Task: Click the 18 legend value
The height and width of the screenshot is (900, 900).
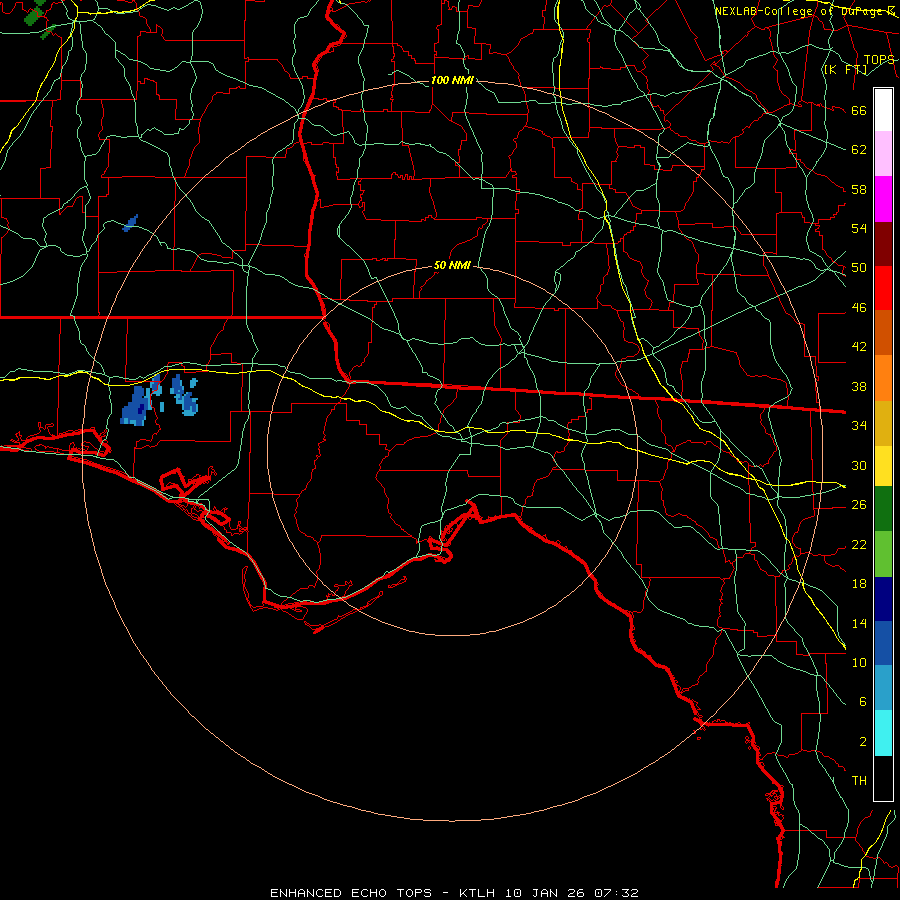Action: (x=859, y=584)
